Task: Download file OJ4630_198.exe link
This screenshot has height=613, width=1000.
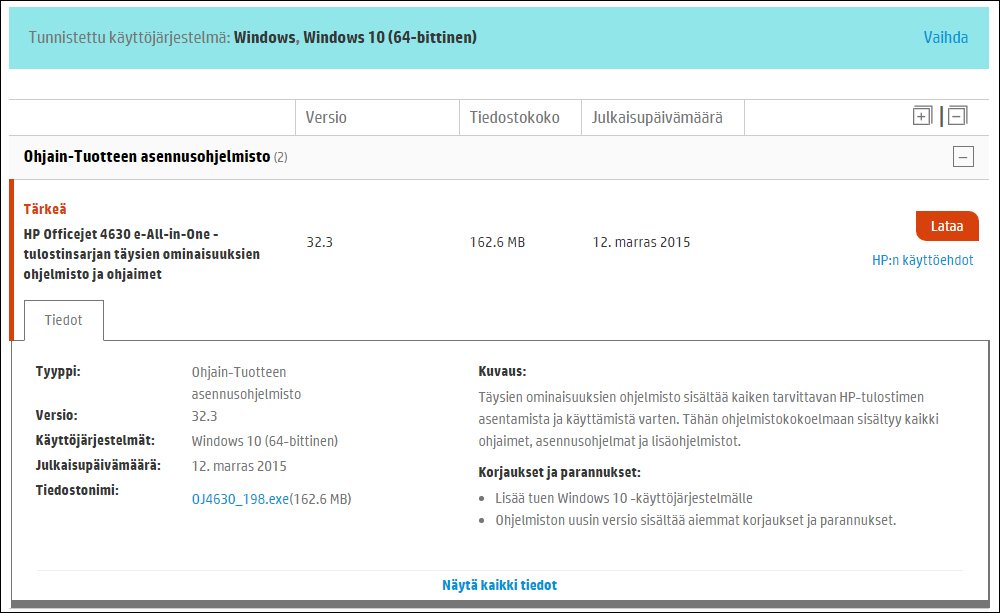Action: pyautogui.click(x=240, y=499)
